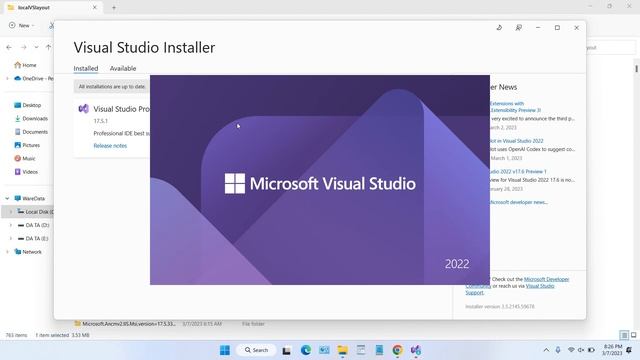Viewport: 640px width, 360px height.
Task: Go forward in File Explorer
Action: coord(24,47)
